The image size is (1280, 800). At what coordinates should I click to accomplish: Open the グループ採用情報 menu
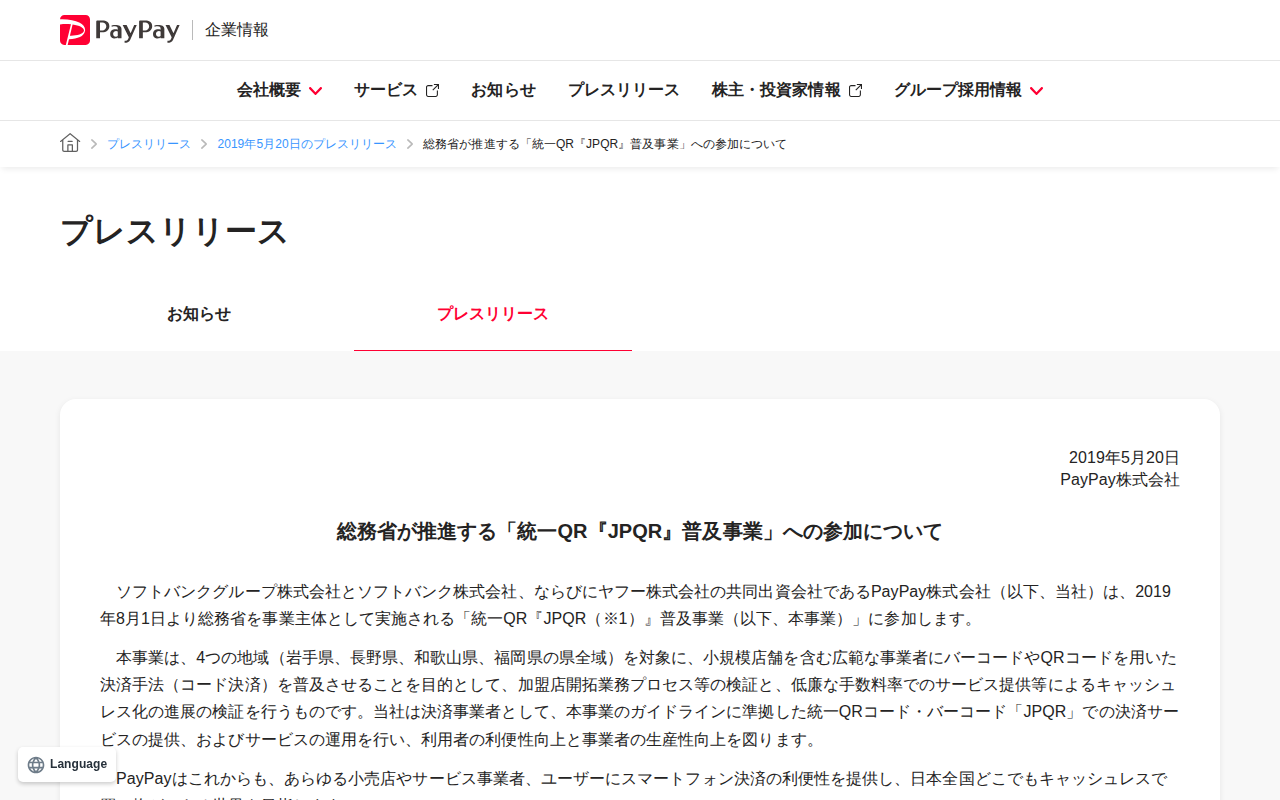(968, 90)
